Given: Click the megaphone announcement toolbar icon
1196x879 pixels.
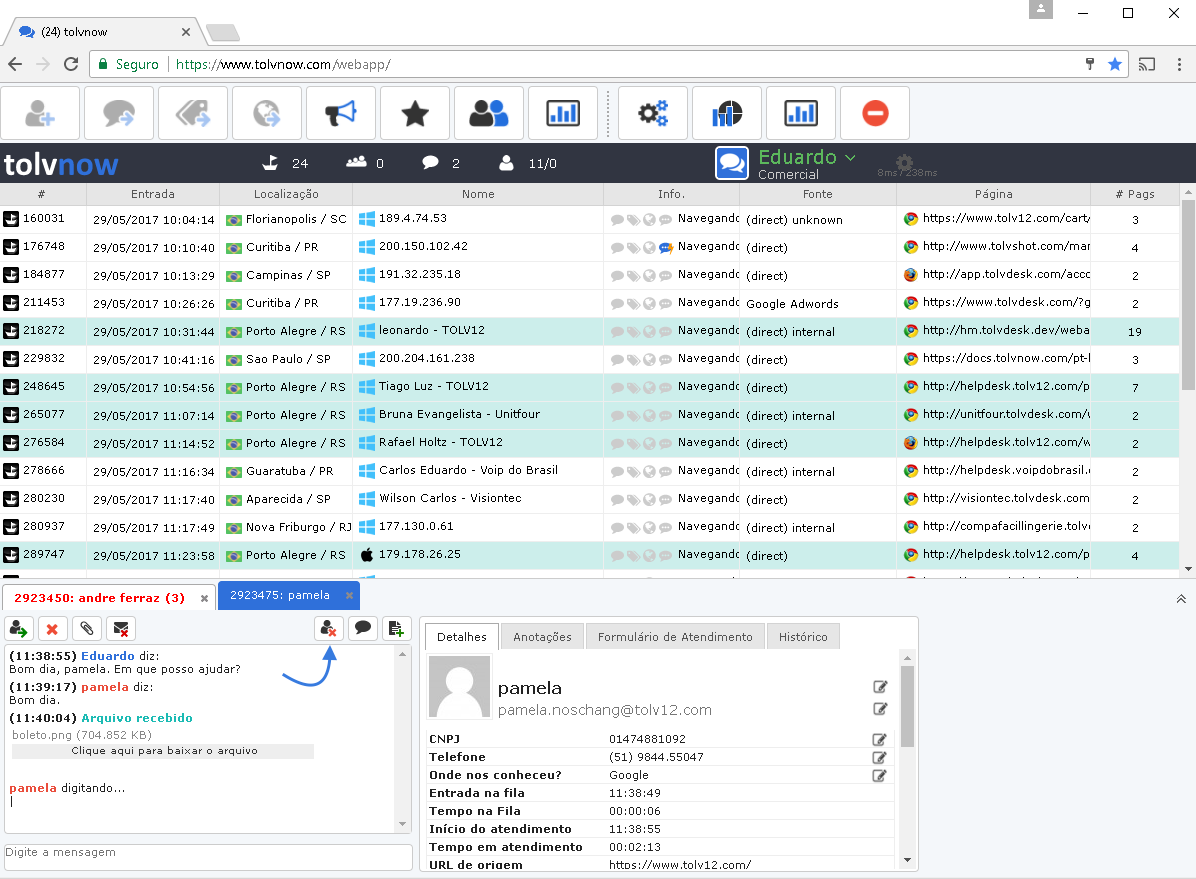Looking at the screenshot, I should pos(341,114).
